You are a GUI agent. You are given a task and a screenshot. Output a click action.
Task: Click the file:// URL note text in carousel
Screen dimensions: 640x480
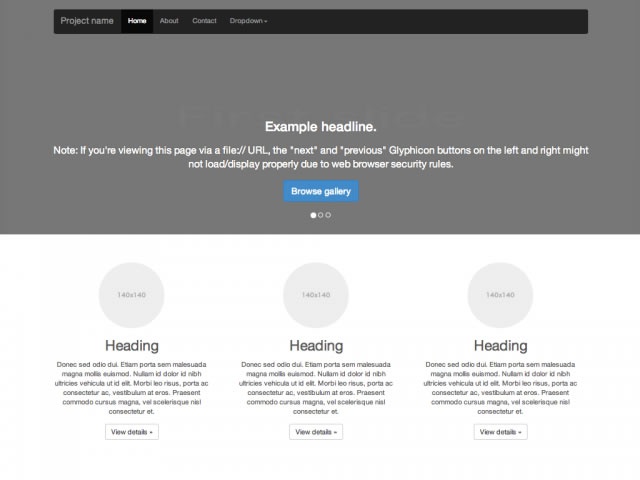click(x=320, y=157)
